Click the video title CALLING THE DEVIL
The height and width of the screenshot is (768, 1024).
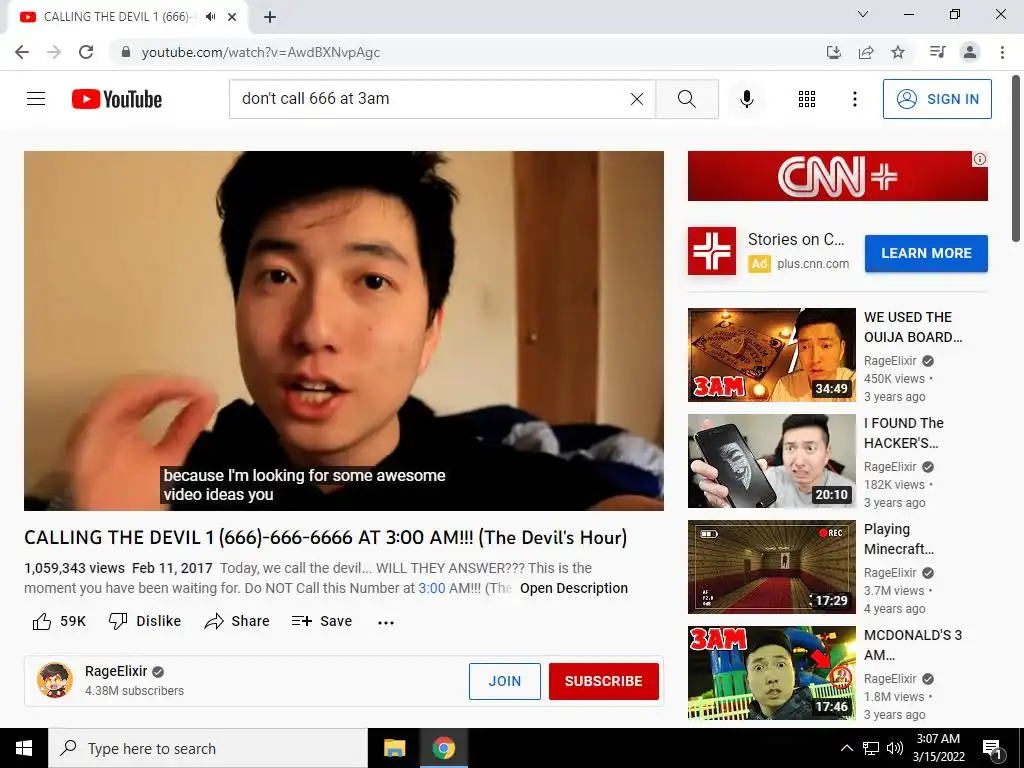coord(326,537)
